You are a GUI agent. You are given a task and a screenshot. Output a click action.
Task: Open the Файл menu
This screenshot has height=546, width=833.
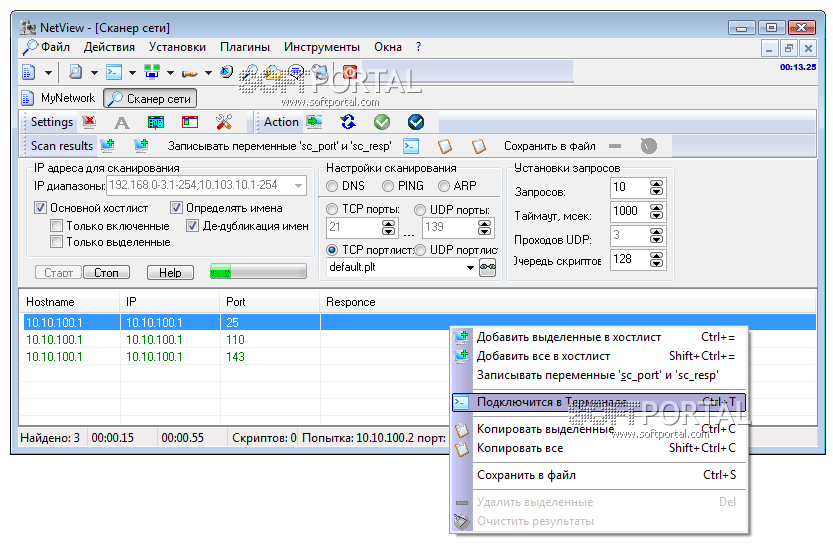tap(55, 47)
